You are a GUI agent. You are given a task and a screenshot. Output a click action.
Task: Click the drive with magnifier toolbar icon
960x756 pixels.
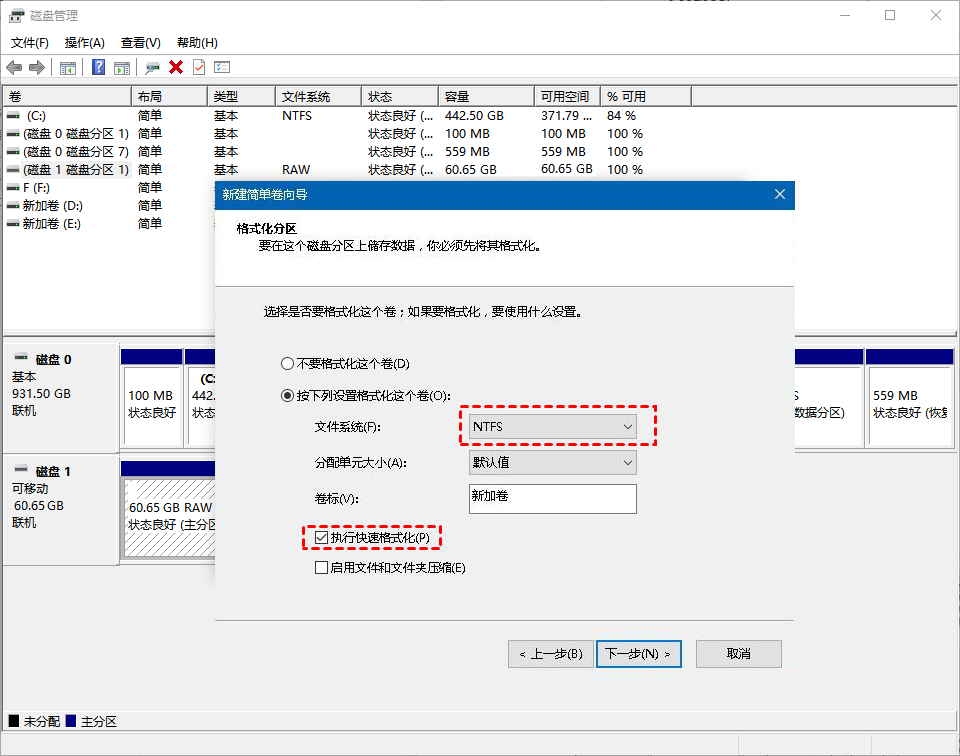coord(152,67)
